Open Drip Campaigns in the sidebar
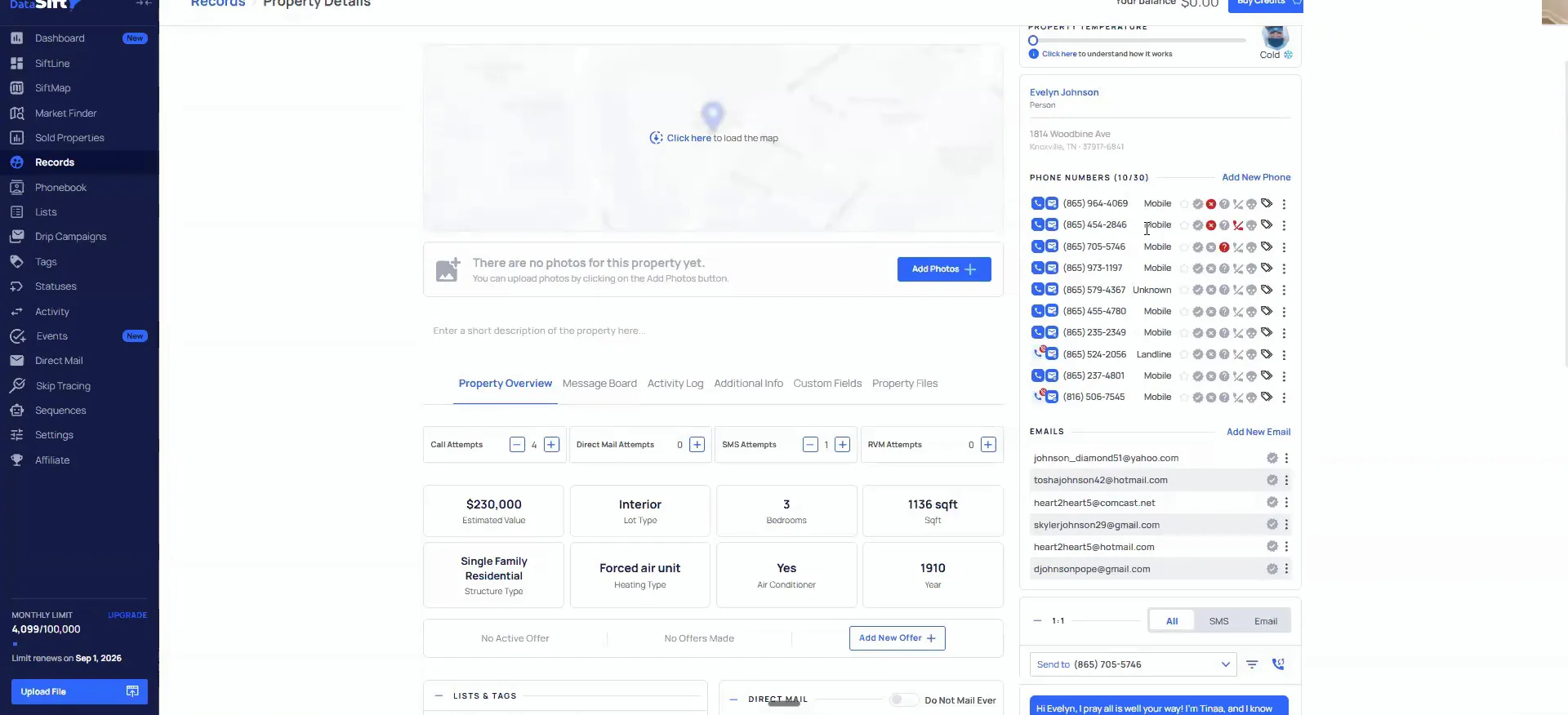Viewport: 1568px width, 715px height. [70, 237]
